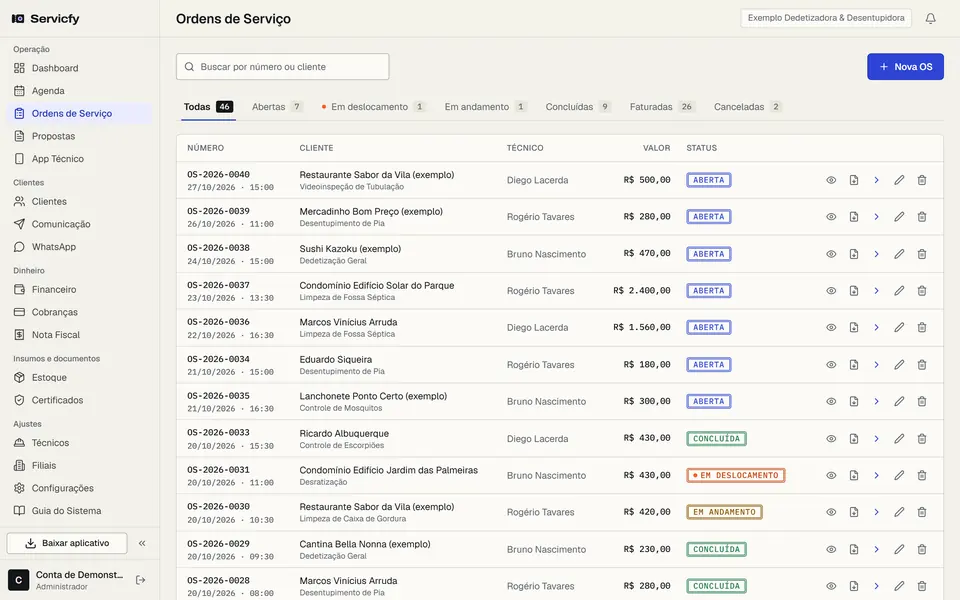The width and height of the screenshot is (960, 600).
Task: Open Nota Fiscal in sidebar
Action: 80,335
